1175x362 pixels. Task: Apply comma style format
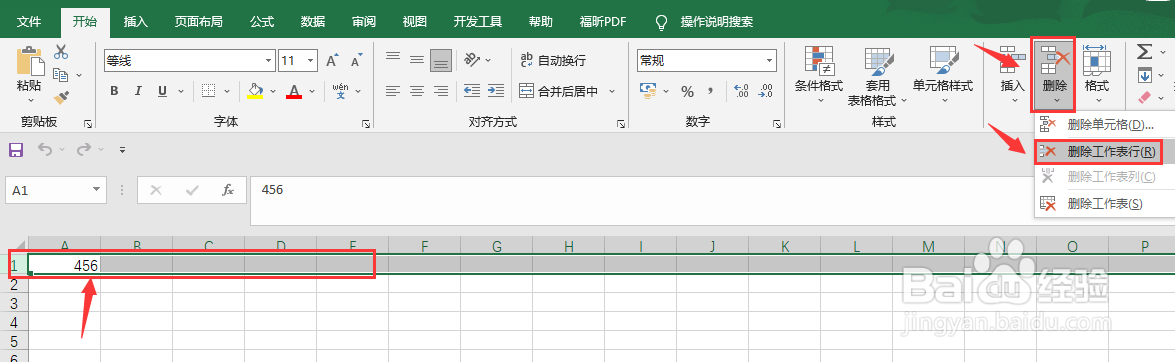(711, 92)
